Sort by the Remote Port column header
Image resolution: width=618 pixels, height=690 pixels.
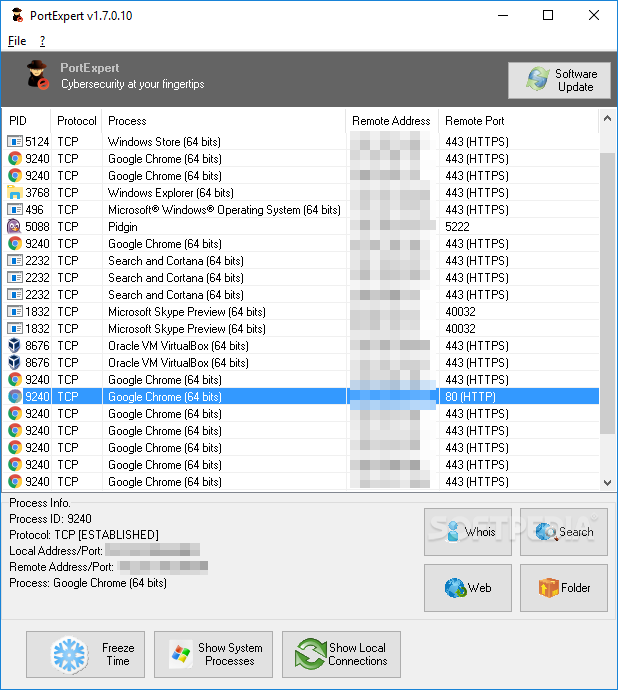(x=519, y=121)
